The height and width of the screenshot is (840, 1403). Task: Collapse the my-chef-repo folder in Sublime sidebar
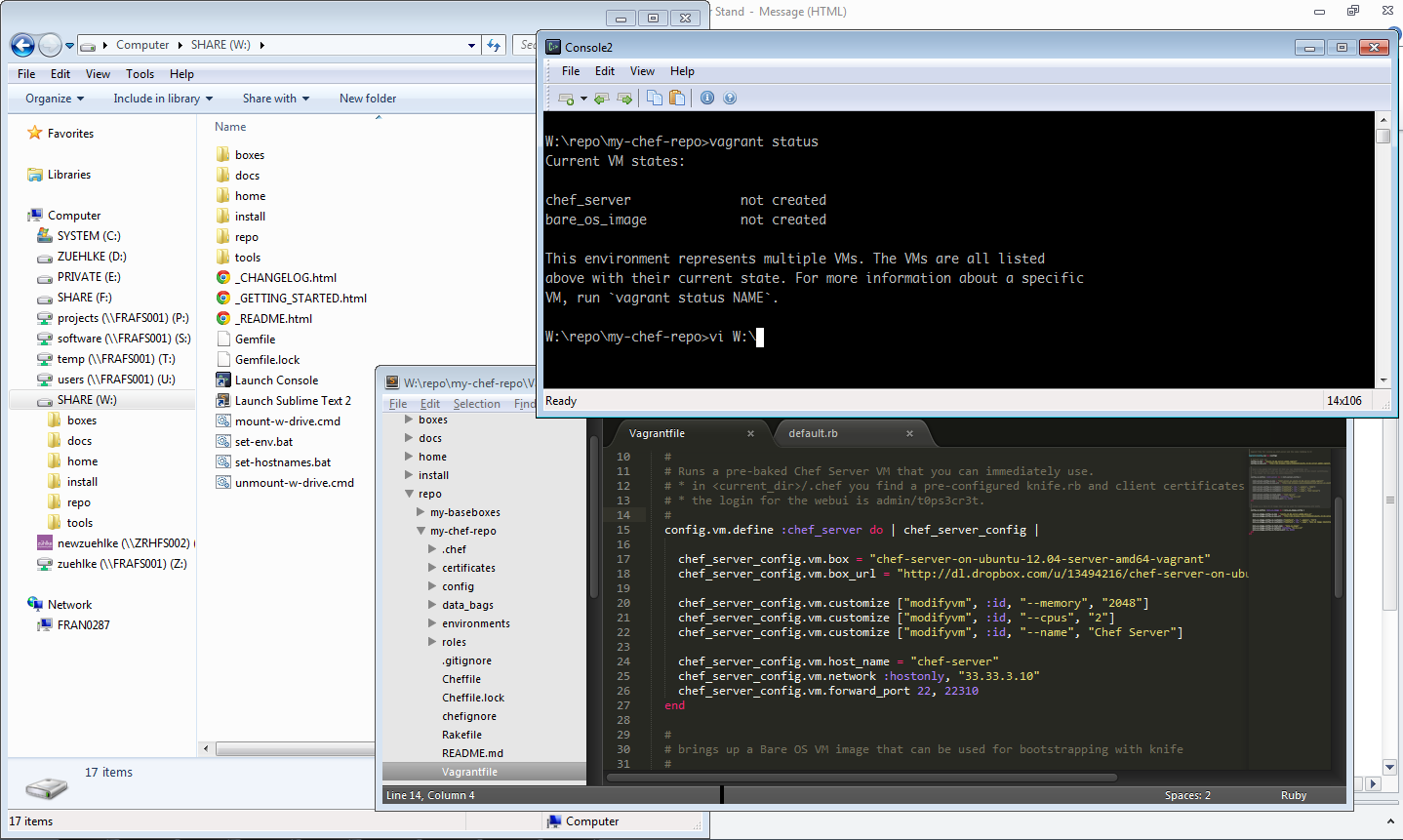click(421, 531)
